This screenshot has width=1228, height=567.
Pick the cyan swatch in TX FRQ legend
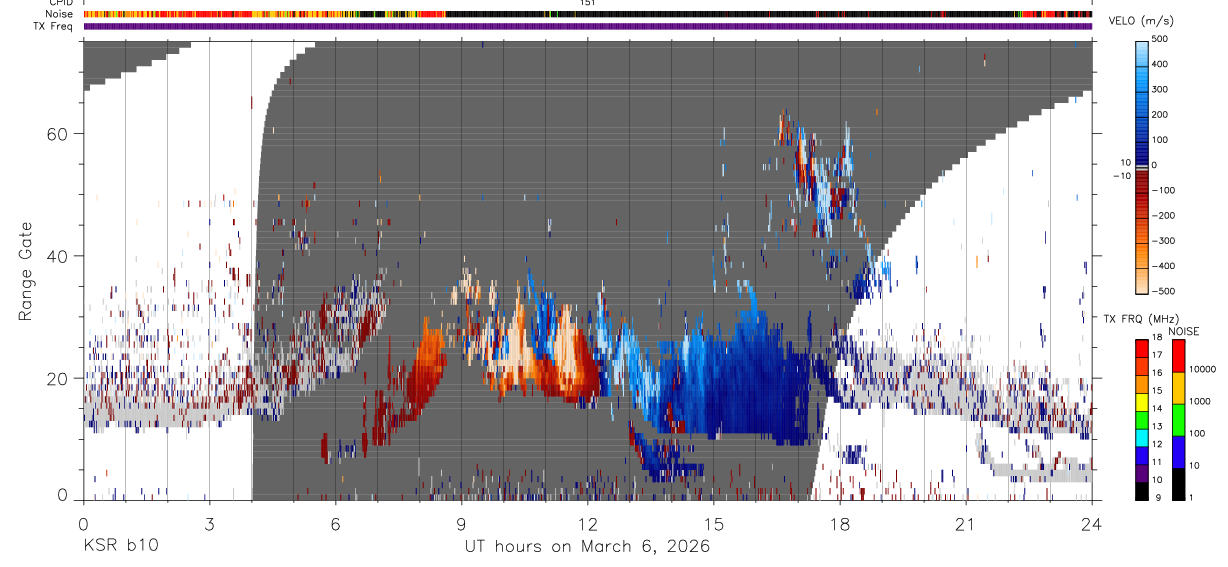1142,436
